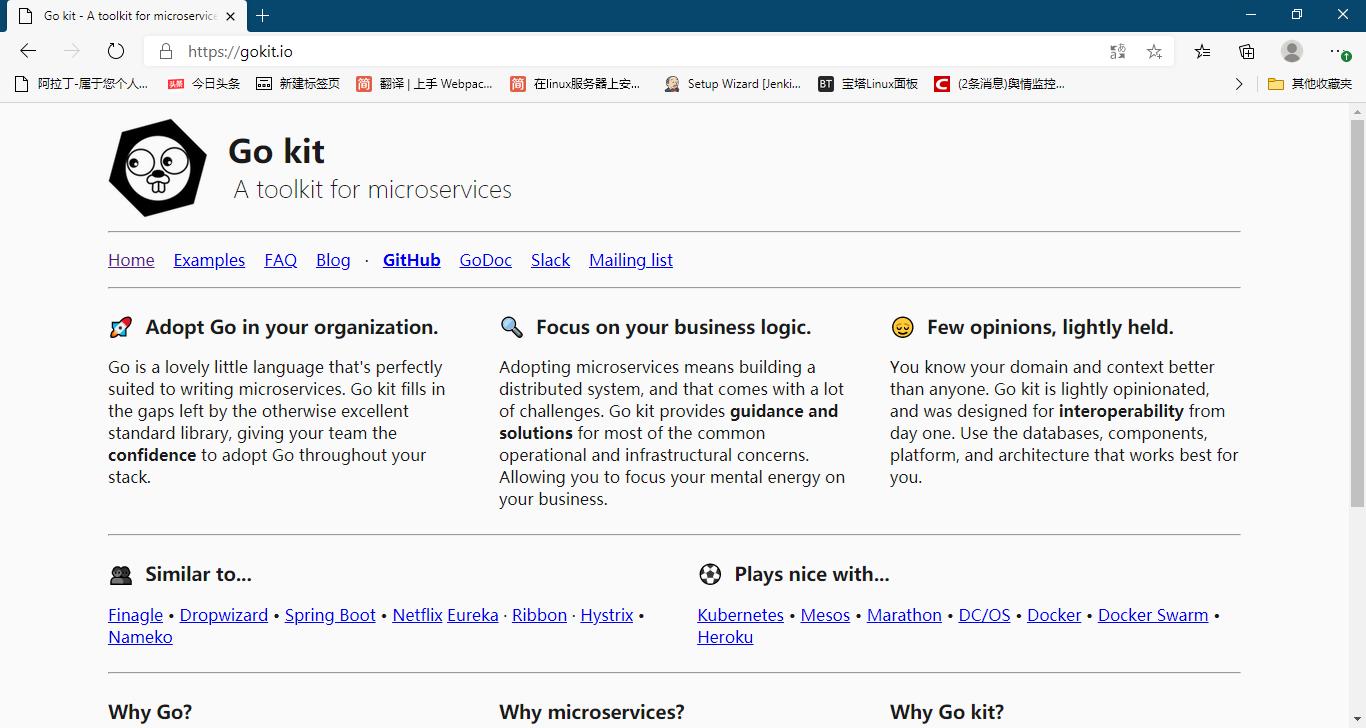Viewport: 1366px width, 728px height.
Task: Open the Kubernetes link
Action: [740, 615]
